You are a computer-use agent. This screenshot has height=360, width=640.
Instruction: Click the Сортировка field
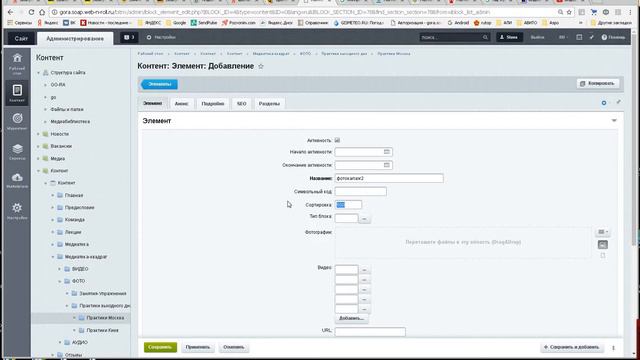pos(348,205)
